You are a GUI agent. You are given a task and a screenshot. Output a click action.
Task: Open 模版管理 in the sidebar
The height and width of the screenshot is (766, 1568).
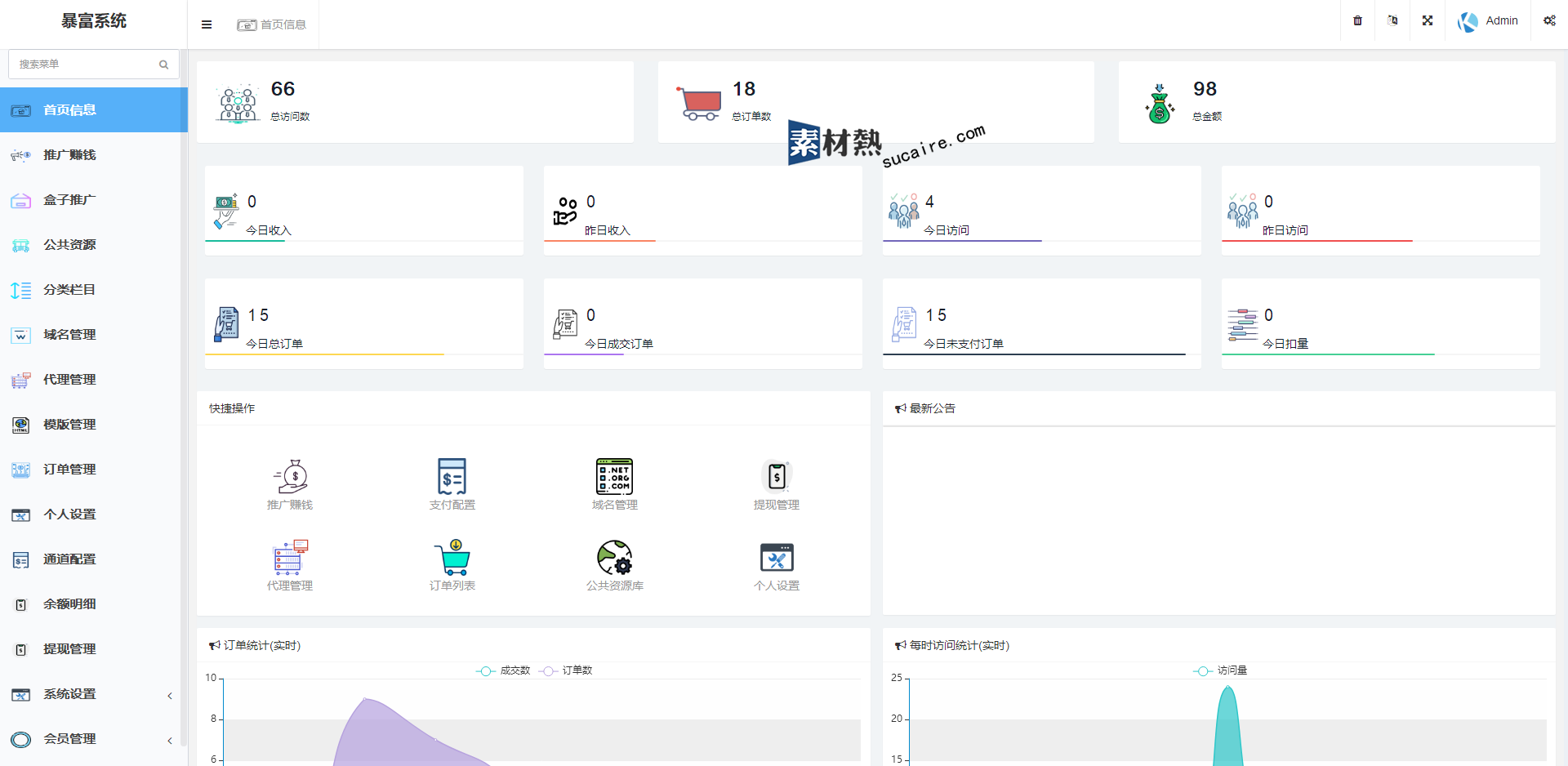(x=94, y=424)
